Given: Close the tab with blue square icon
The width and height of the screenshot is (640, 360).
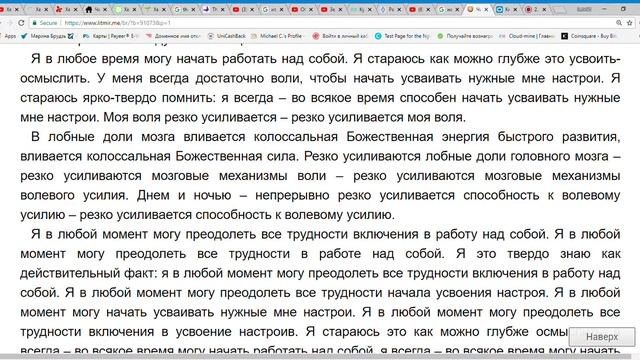Looking at the screenshot, I should point(516,9).
